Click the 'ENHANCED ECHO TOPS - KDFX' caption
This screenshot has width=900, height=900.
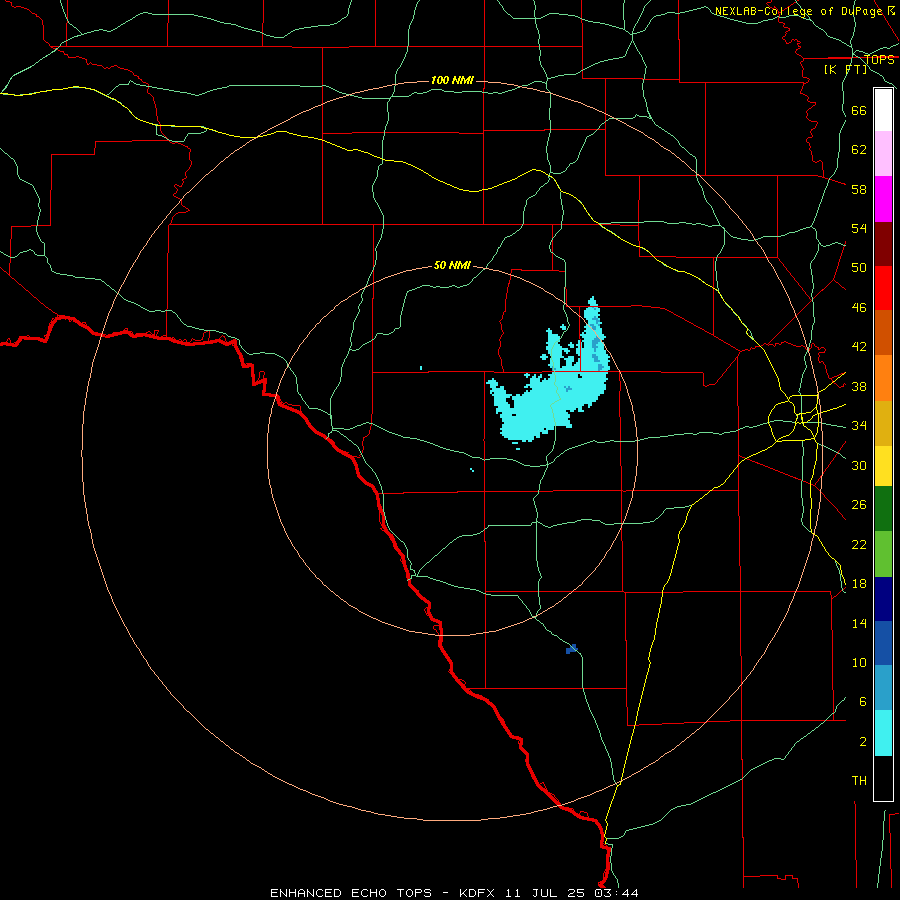(x=385, y=893)
